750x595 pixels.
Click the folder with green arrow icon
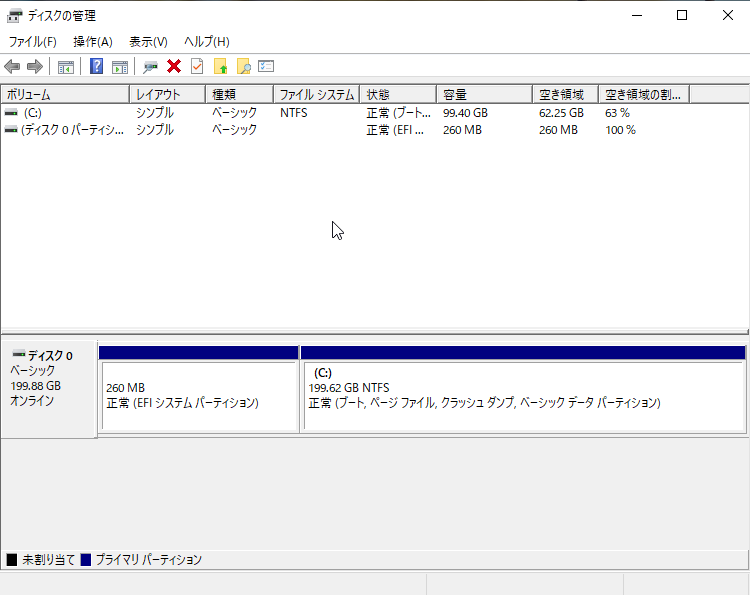(220, 66)
